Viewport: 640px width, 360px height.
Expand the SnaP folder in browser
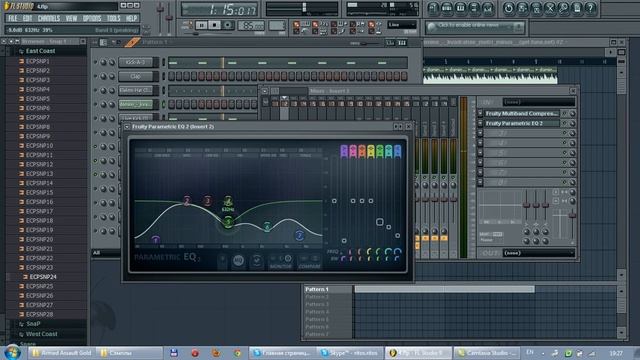(x=33, y=324)
